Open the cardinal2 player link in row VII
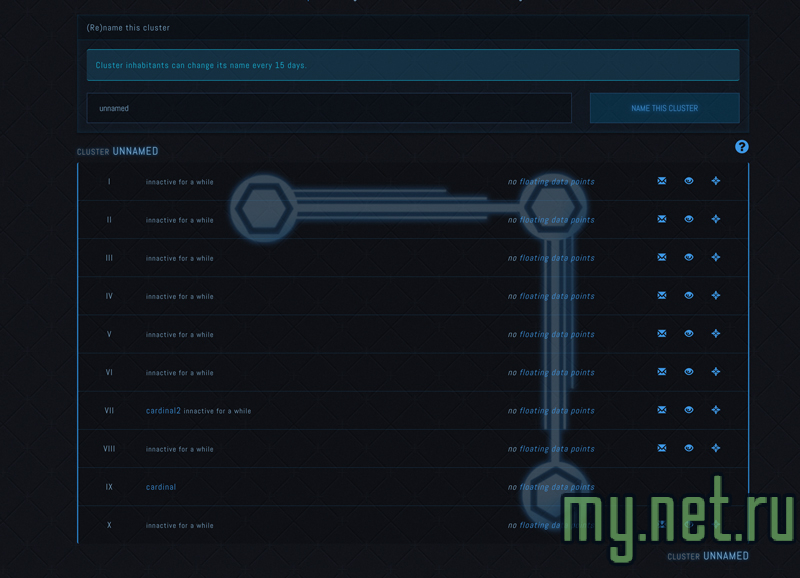 pyautogui.click(x=163, y=411)
